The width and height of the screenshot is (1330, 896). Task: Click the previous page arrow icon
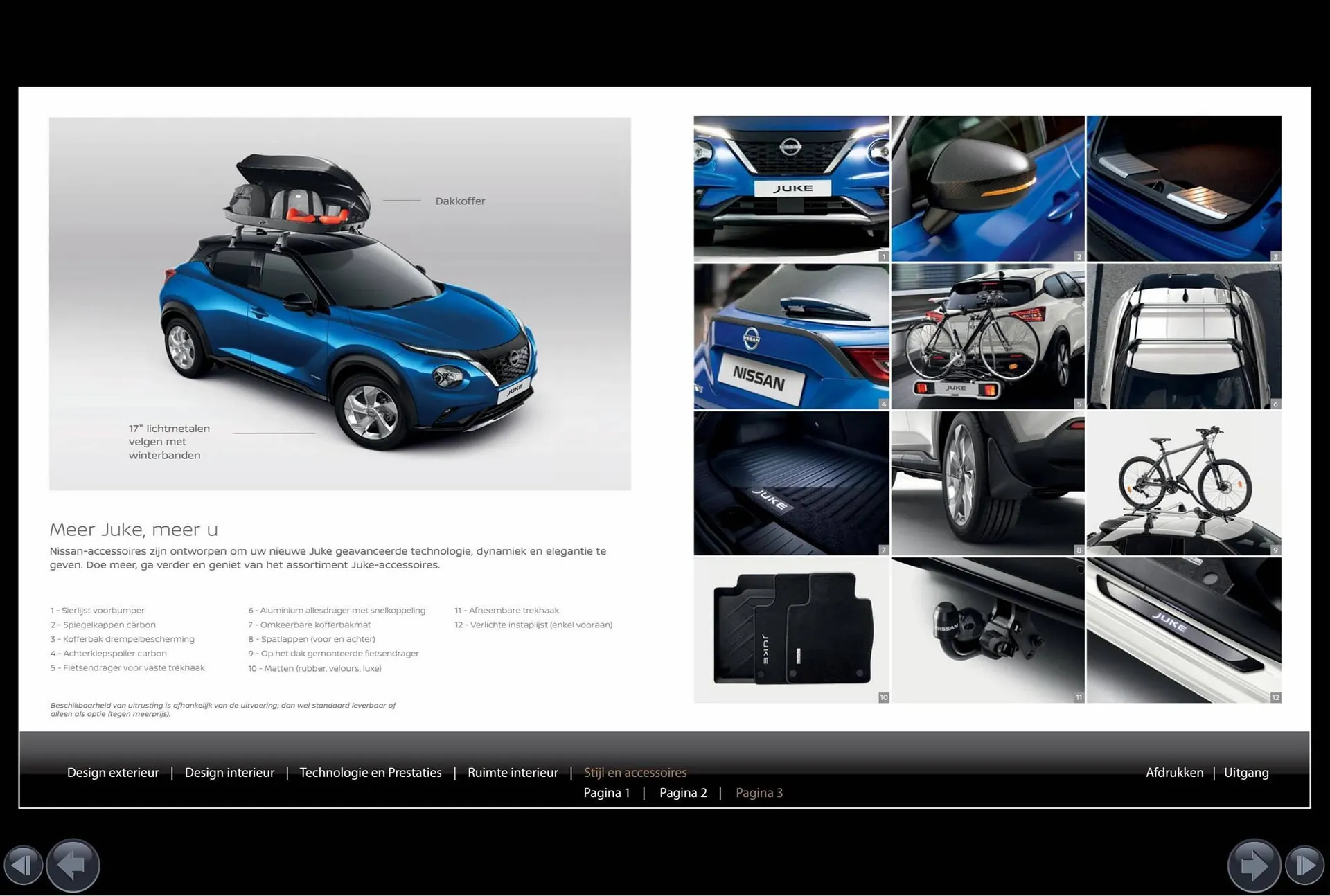click(x=73, y=865)
